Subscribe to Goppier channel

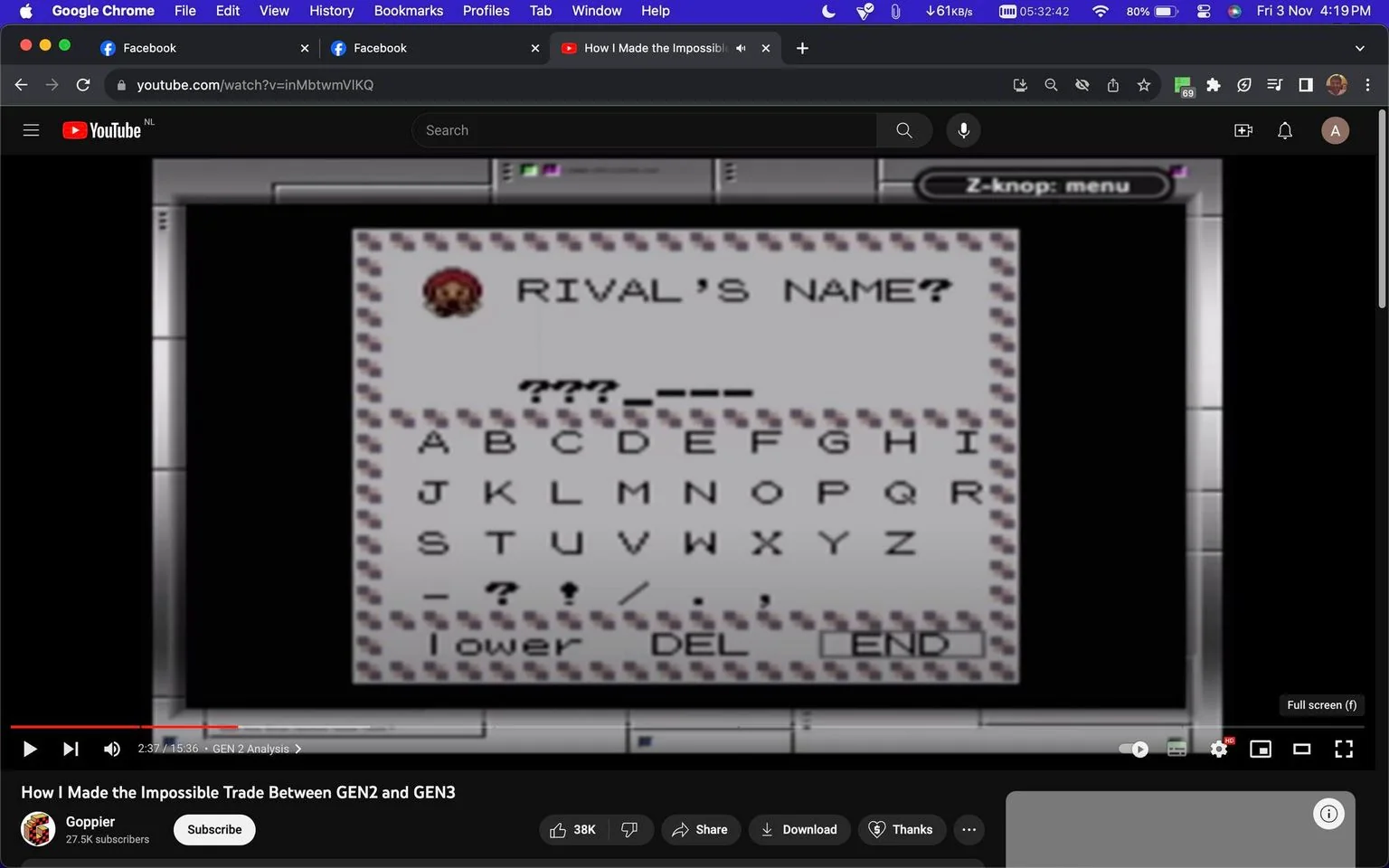(x=214, y=829)
